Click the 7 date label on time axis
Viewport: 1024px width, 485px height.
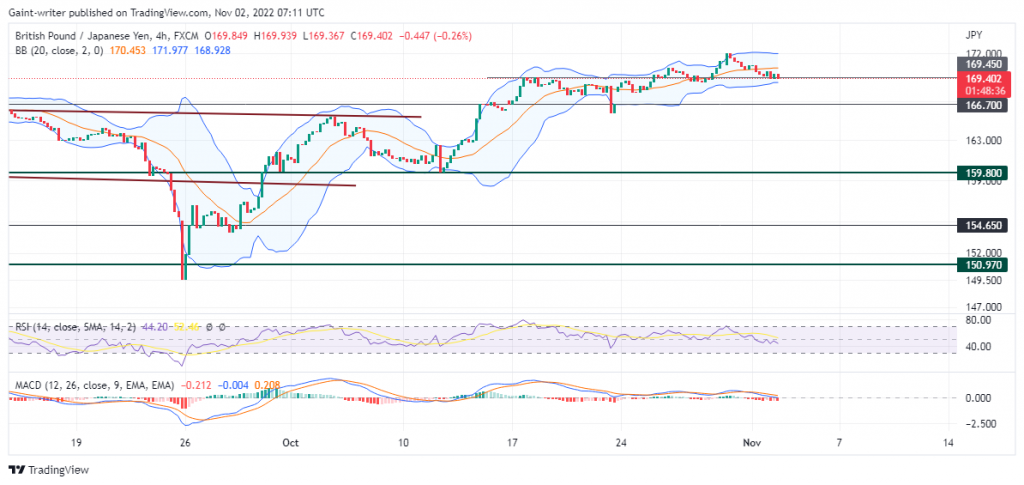pyautogui.click(x=839, y=443)
